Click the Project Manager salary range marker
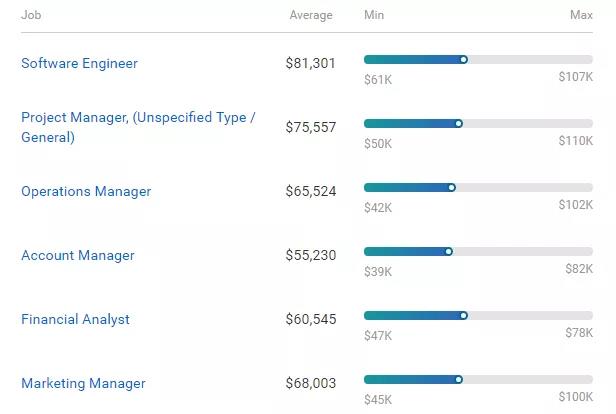Screen dimensions: 616x414 coord(459,123)
